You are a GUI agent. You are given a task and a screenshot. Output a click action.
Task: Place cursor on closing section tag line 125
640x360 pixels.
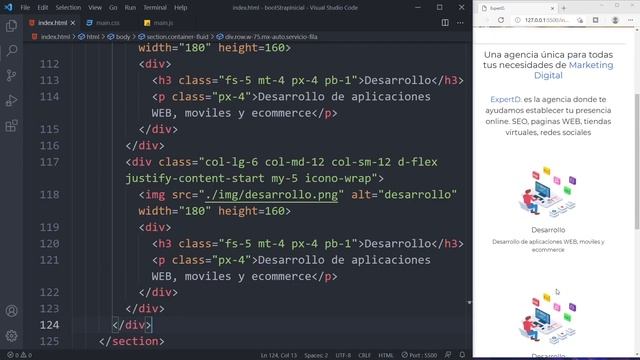pos(132,341)
